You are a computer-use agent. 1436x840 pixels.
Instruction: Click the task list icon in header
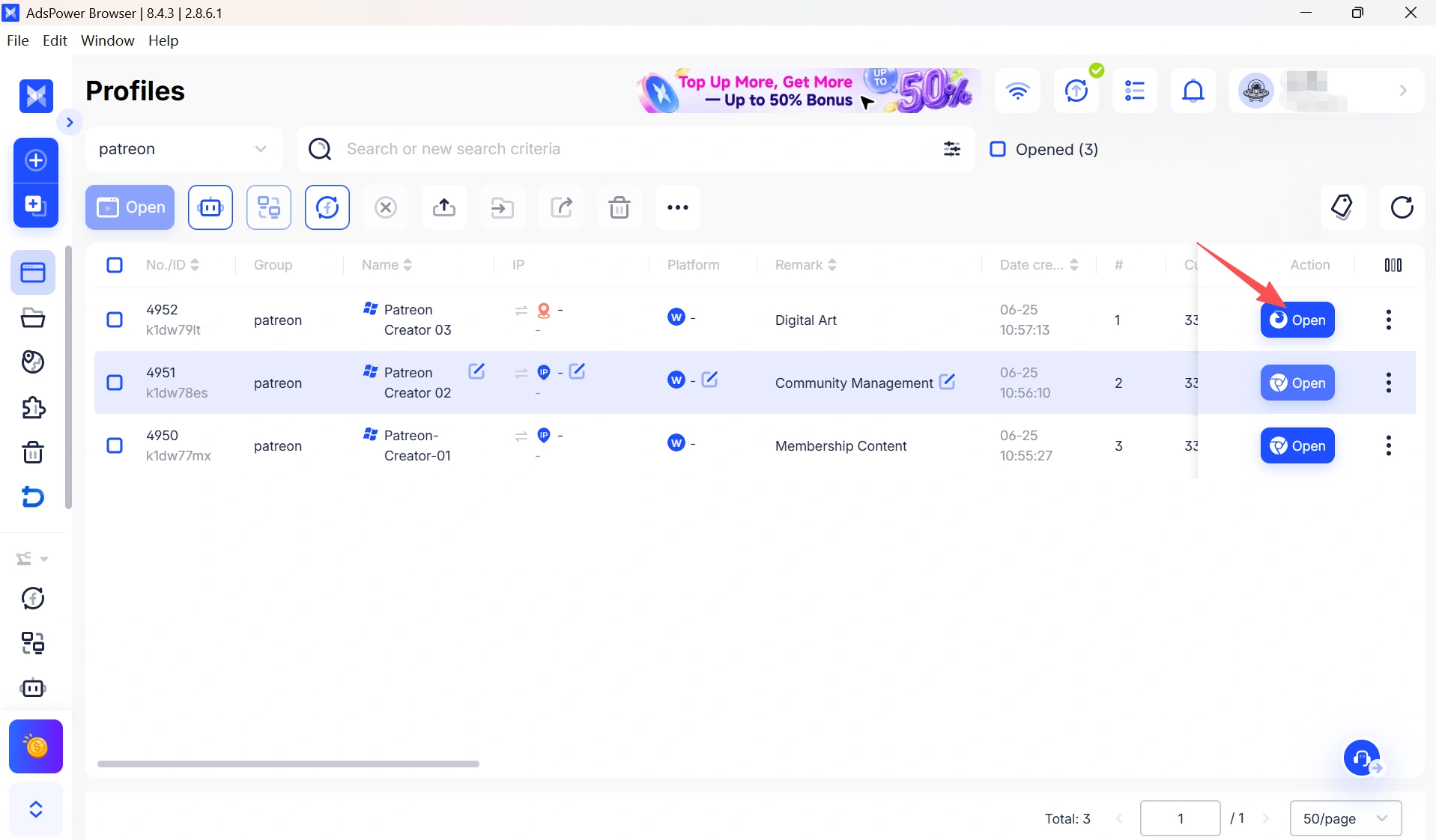pos(1135,91)
